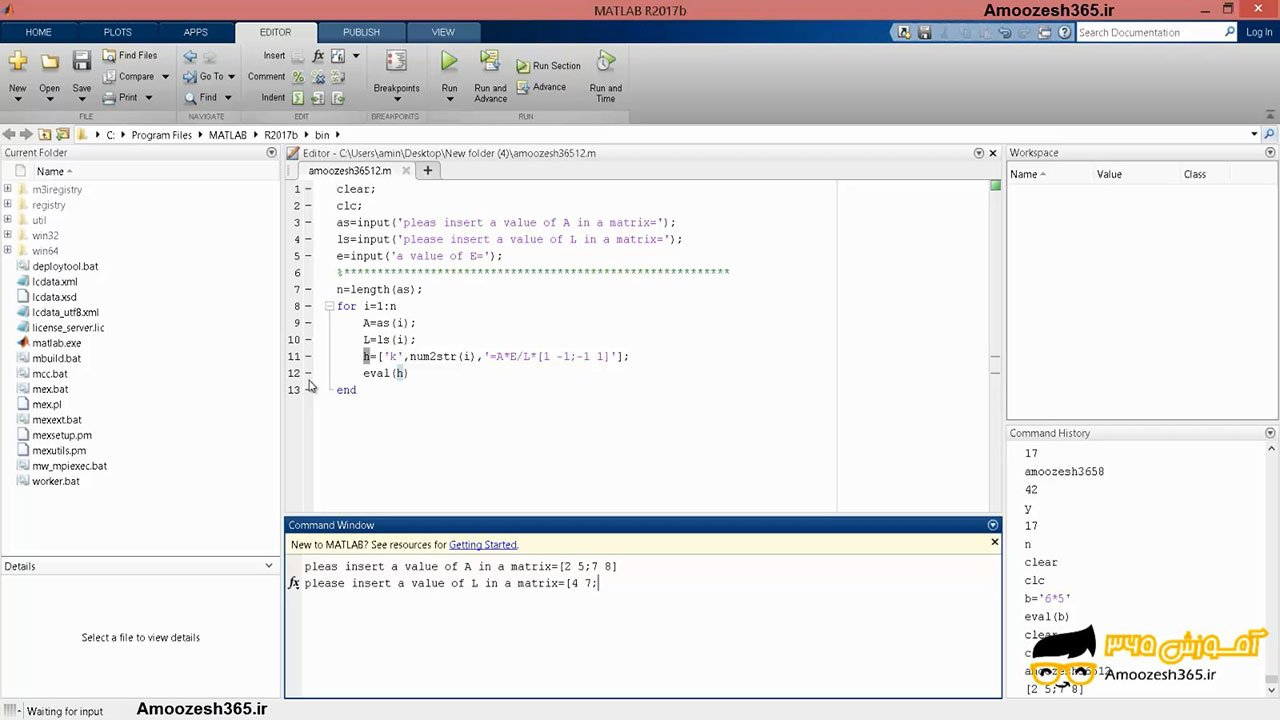Image resolution: width=1280 pixels, height=720 pixels.
Task: Switch to the VIEW tab
Action: (x=442, y=32)
